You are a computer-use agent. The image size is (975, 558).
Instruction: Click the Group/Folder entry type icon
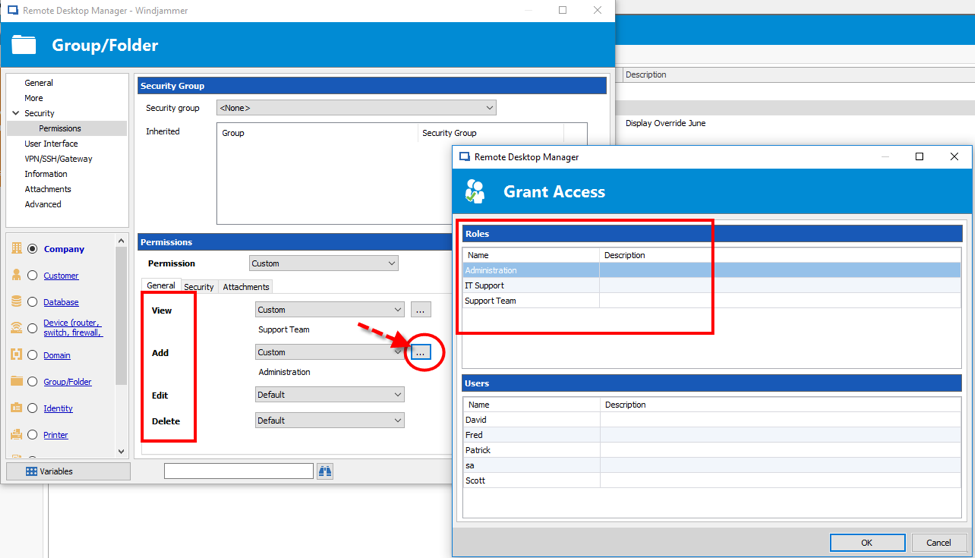(16, 381)
